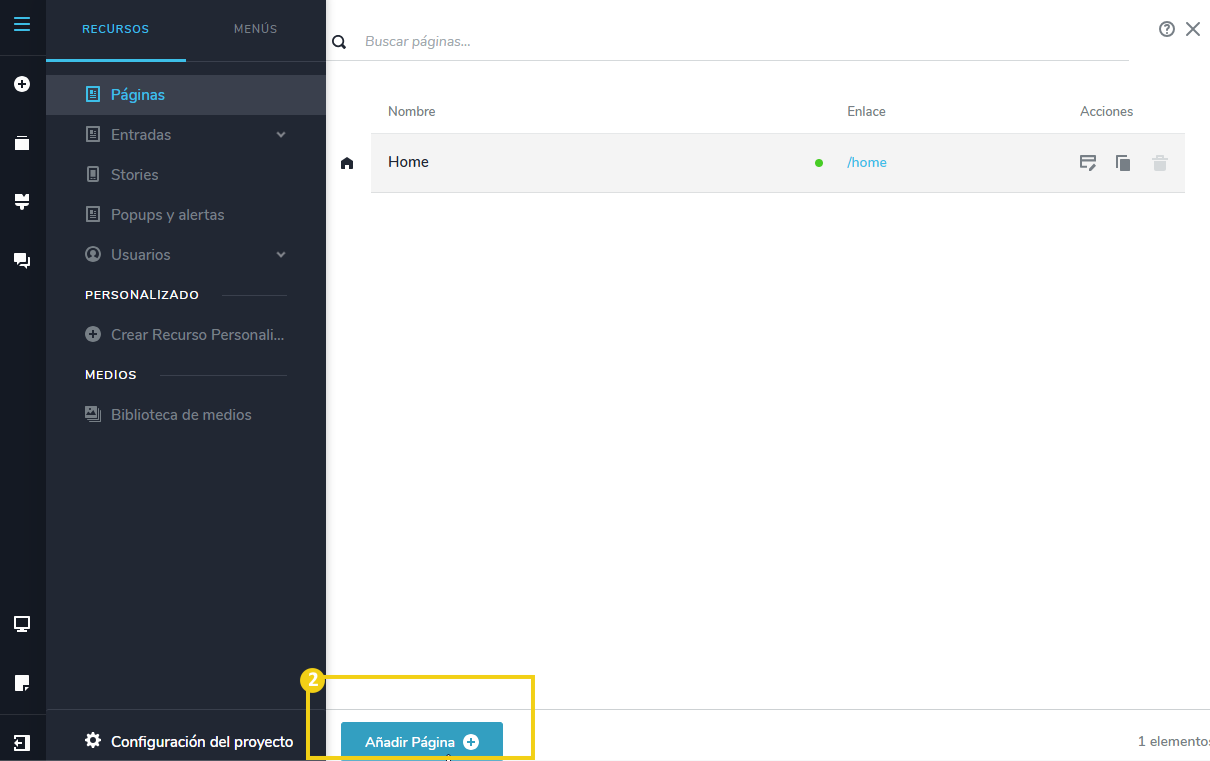
Task: Open the comments chat icon in left rail
Action: (22, 261)
